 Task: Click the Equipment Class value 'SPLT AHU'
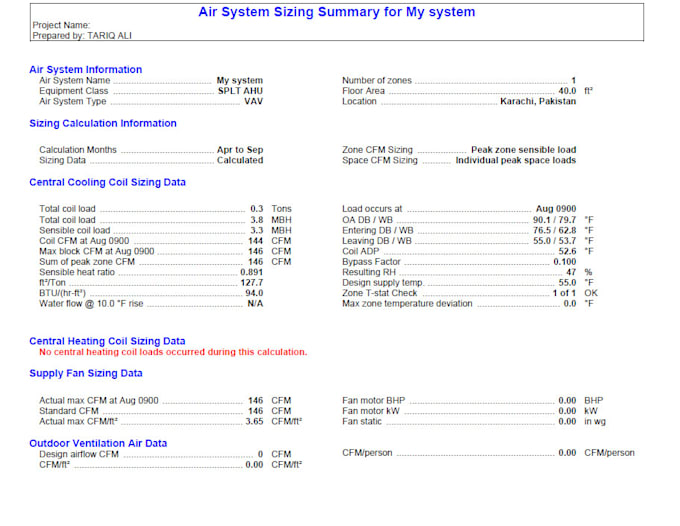point(240,91)
